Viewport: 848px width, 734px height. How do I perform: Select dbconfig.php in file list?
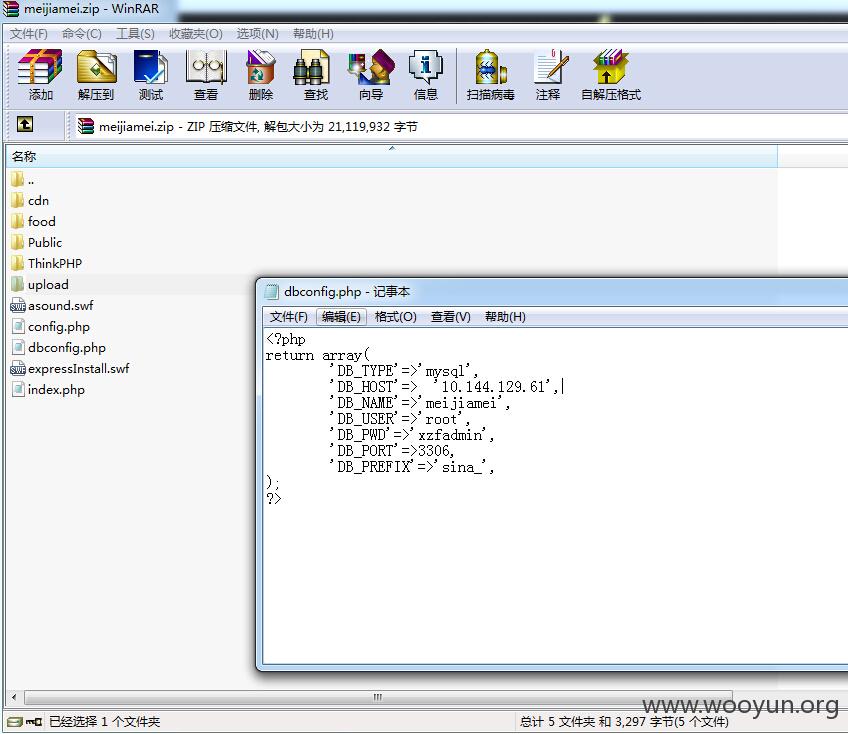coord(67,348)
